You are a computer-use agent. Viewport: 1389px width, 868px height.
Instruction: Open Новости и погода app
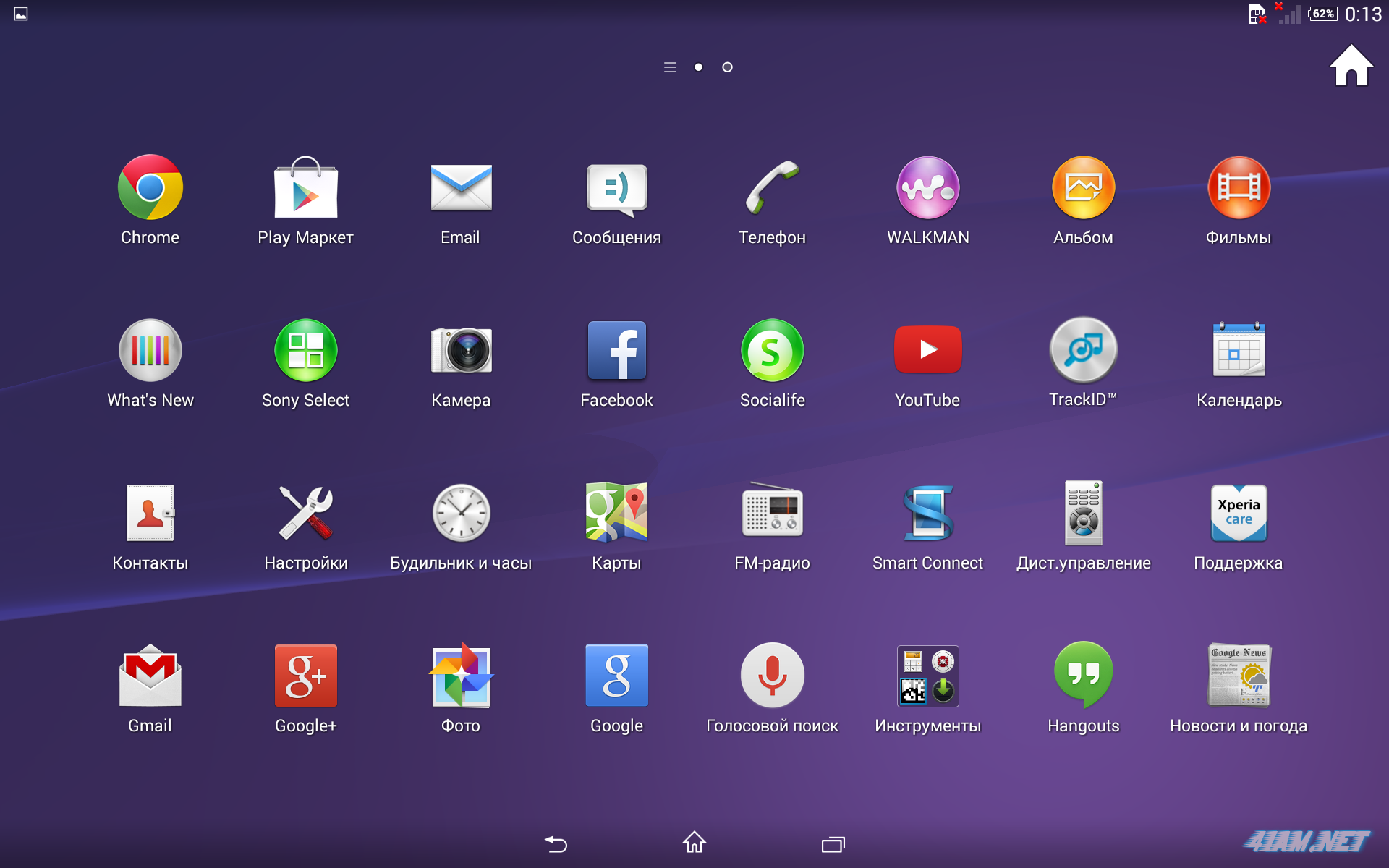pyautogui.click(x=1239, y=675)
